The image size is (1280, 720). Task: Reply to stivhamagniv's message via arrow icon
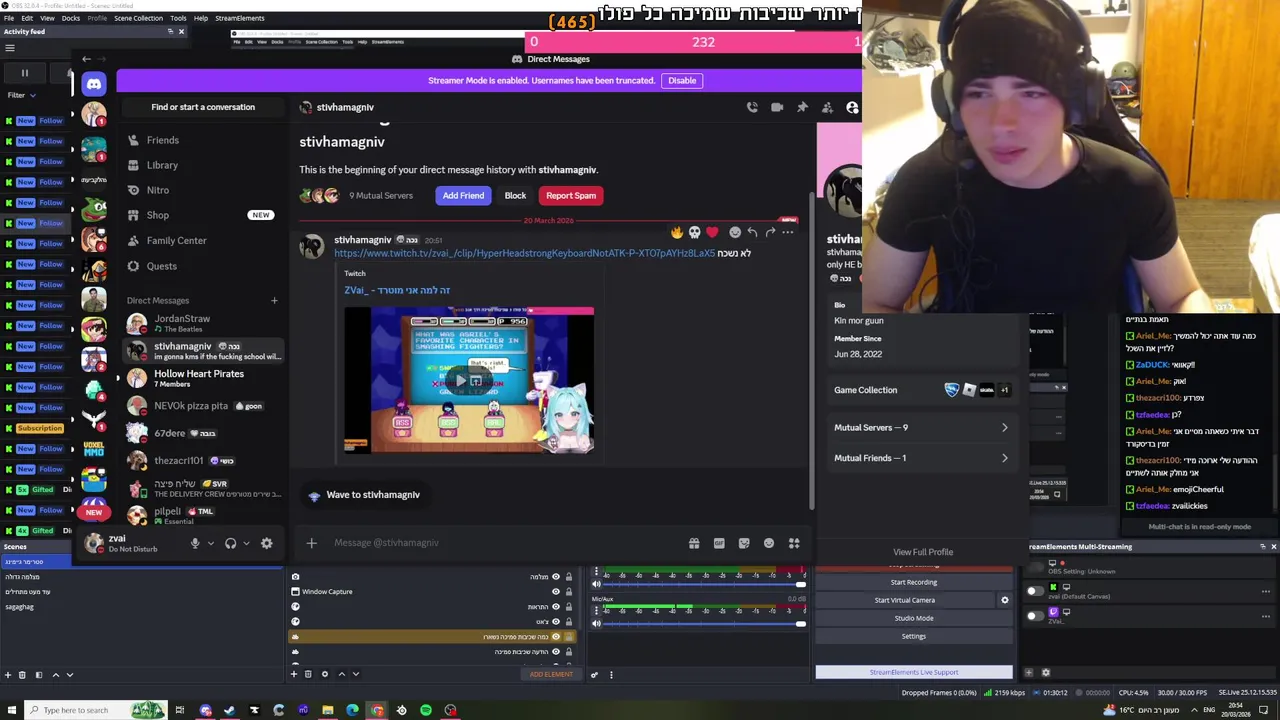[752, 232]
